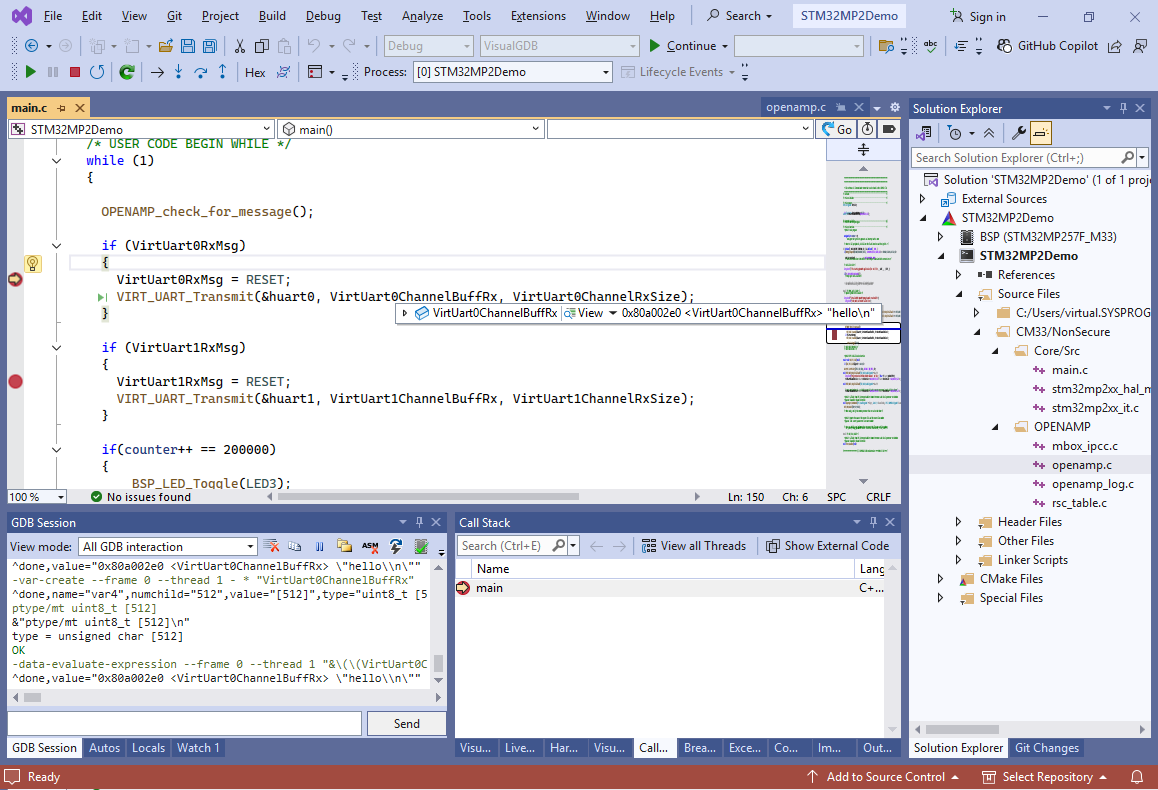Click the Send button in GDB Session
This screenshot has width=1158, height=790.
point(406,724)
